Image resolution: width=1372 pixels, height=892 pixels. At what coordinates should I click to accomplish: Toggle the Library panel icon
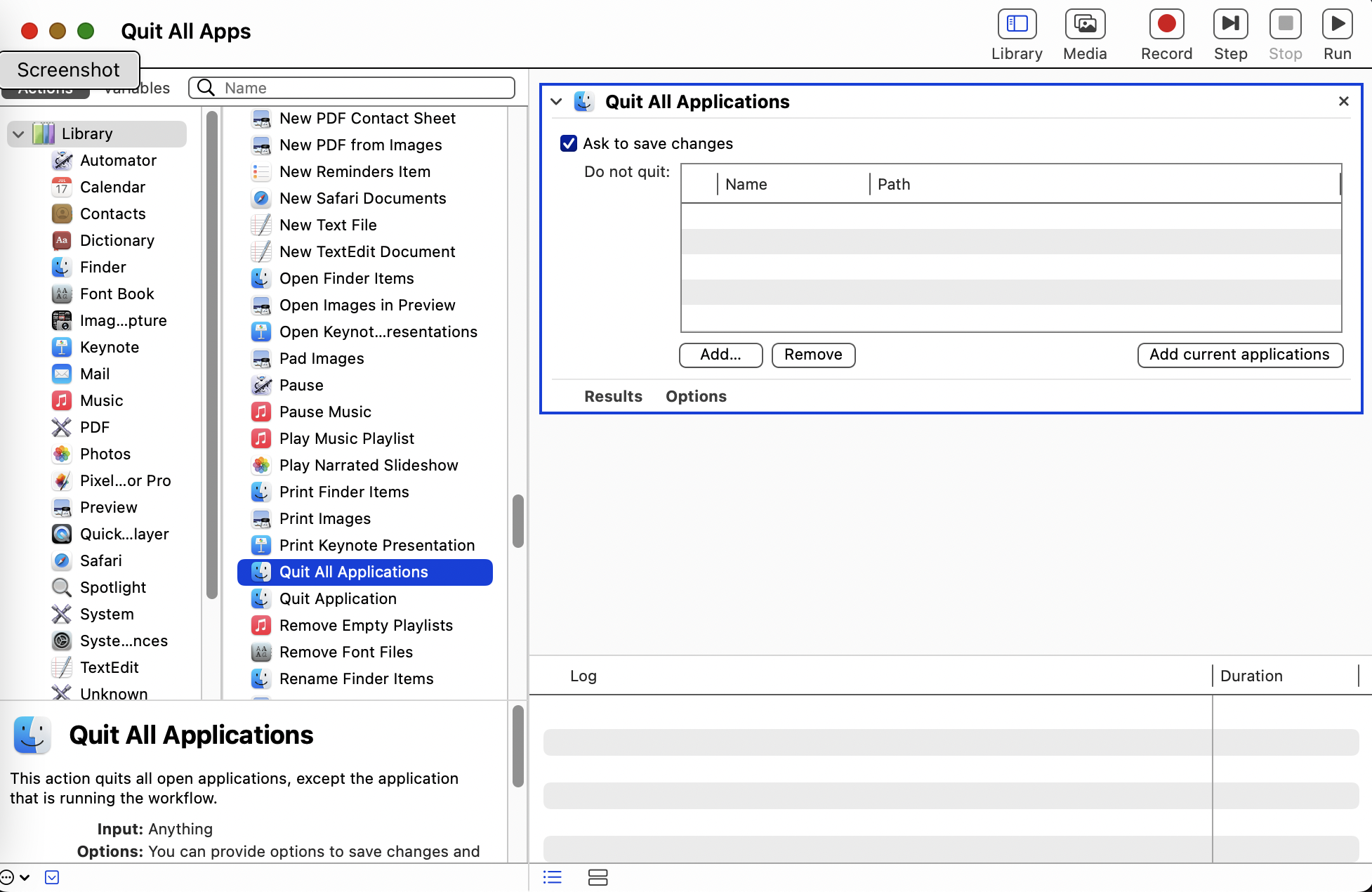1017,25
